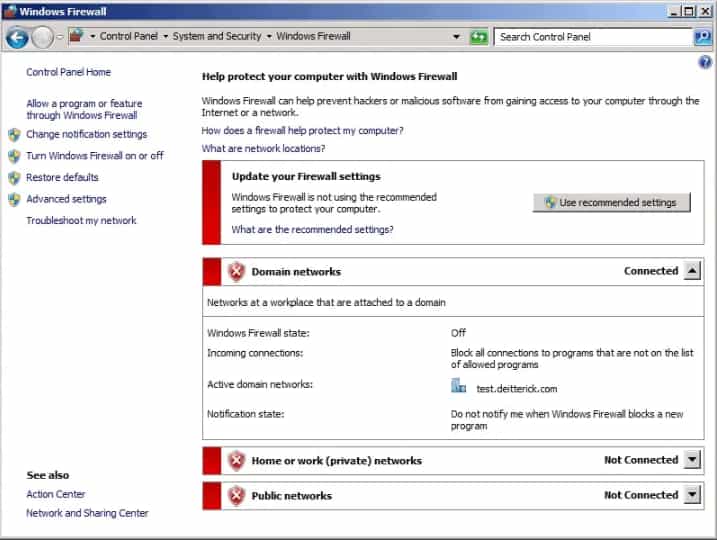Go to Control Panel Home

click(69, 72)
